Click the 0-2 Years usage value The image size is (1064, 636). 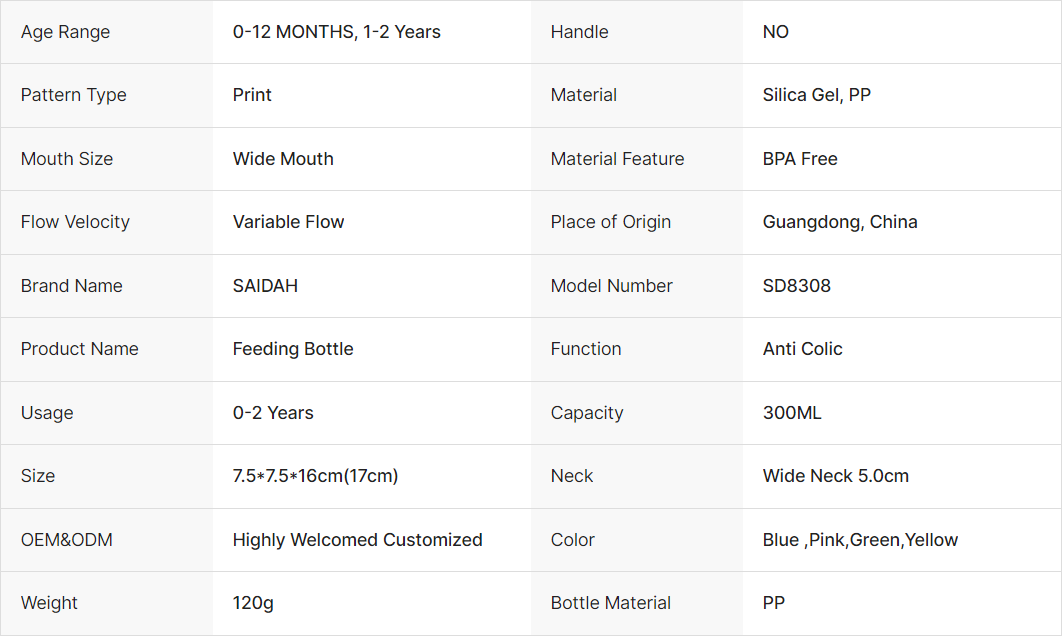[x=273, y=413]
